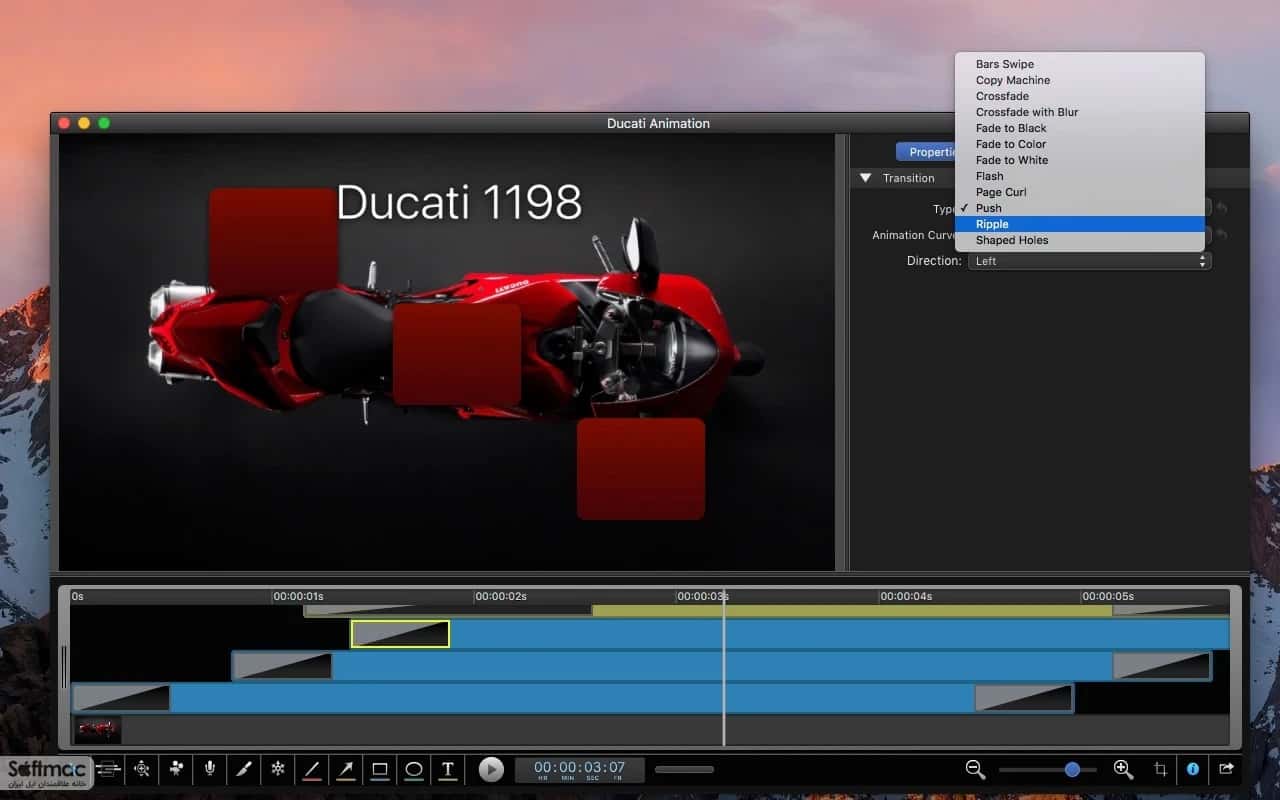Viewport: 1280px width, 800px height.
Task: Zoom out the timeline with magnifier minus
Action: point(976,769)
